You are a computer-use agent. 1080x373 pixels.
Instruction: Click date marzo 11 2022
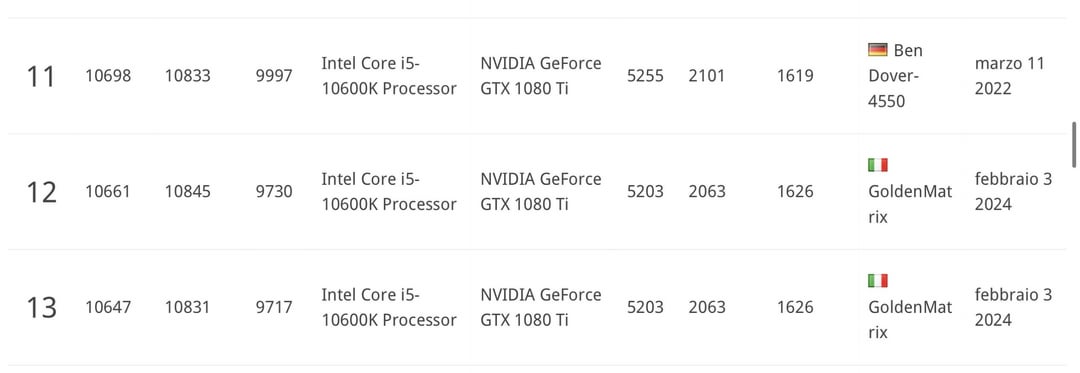[x=1009, y=76]
